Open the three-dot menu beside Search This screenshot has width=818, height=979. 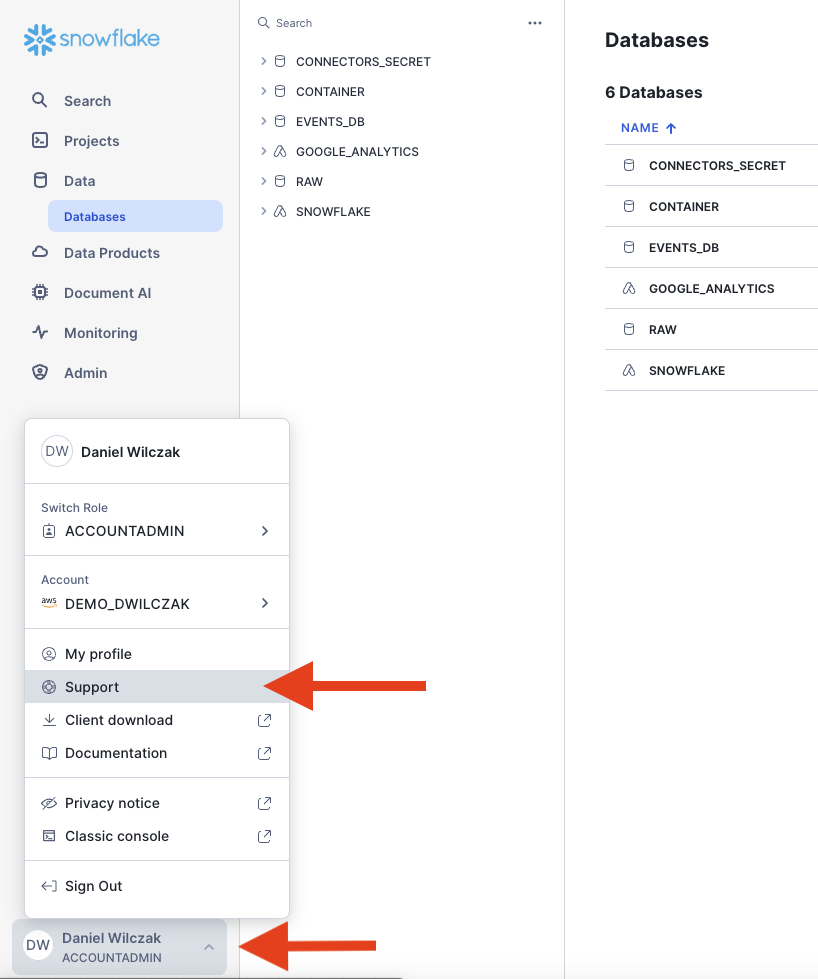click(x=535, y=23)
